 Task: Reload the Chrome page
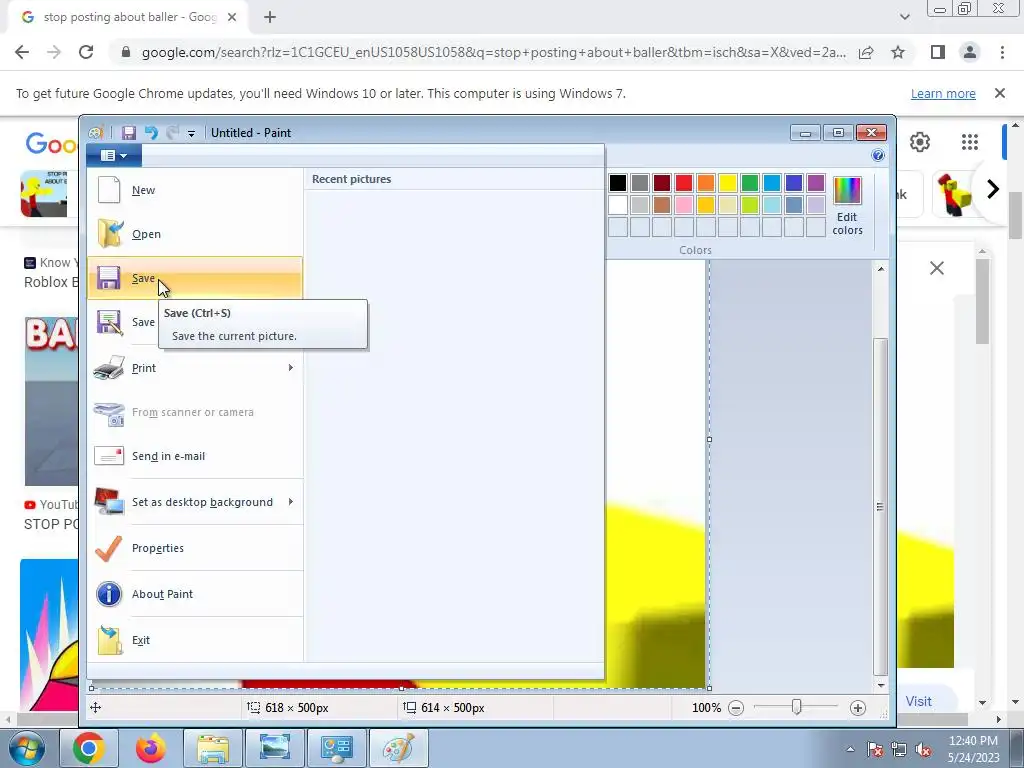(x=86, y=52)
